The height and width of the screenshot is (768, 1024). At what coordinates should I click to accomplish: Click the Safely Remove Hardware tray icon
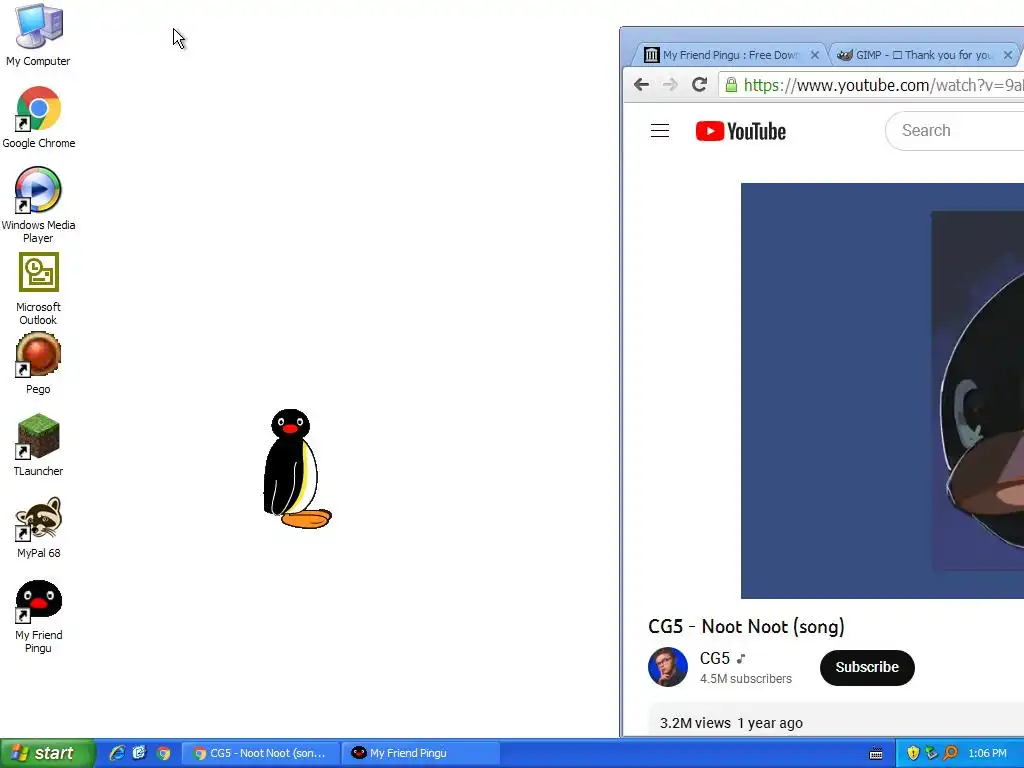931,753
